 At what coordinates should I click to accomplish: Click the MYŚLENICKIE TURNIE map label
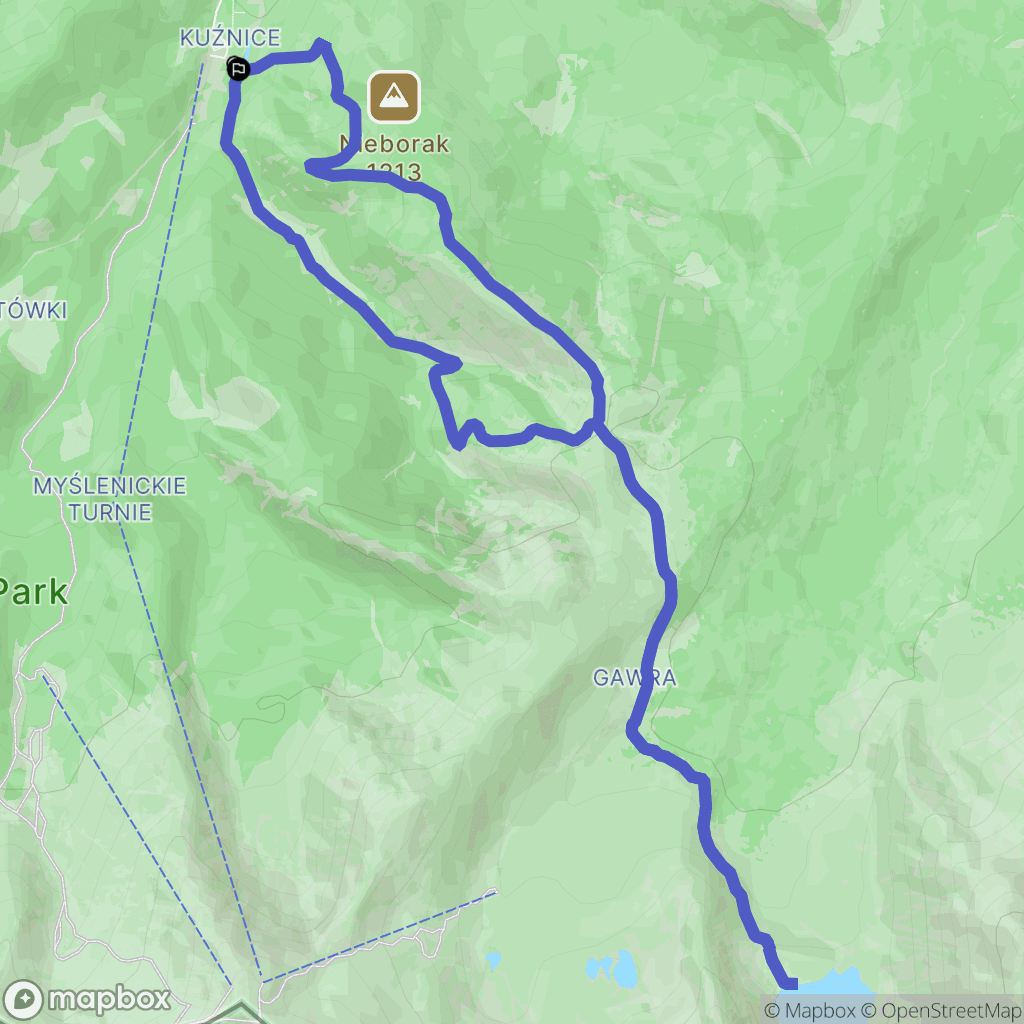[x=110, y=499]
